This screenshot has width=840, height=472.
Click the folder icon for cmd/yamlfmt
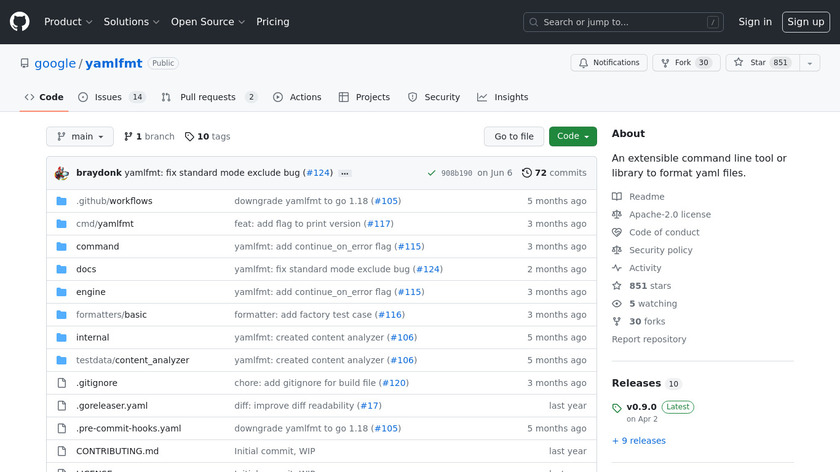tap(62, 224)
